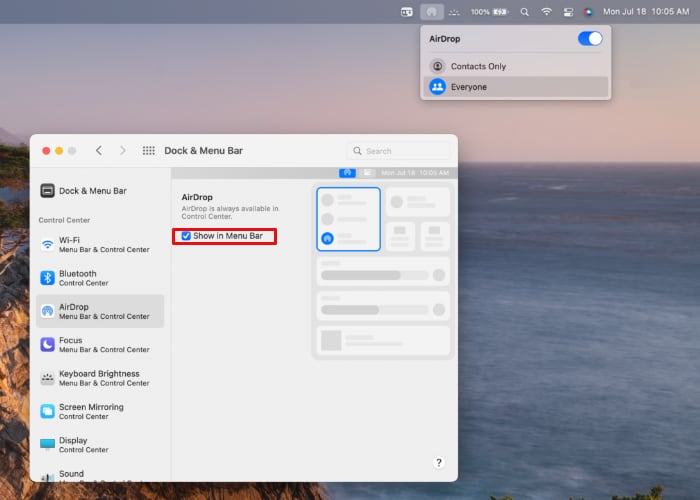Open Sound settings in sidebar

[x=100, y=475]
